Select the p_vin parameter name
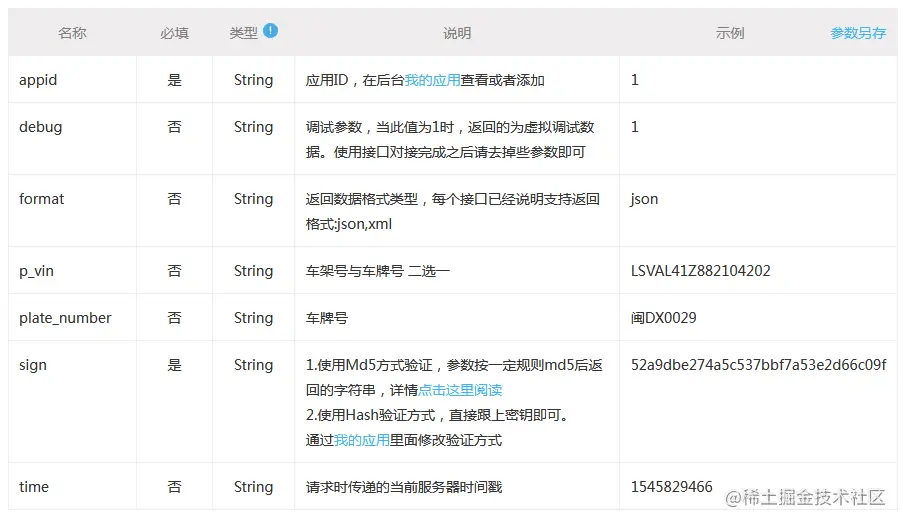903x525 pixels. pyautogui.click(x=36, y=271)
